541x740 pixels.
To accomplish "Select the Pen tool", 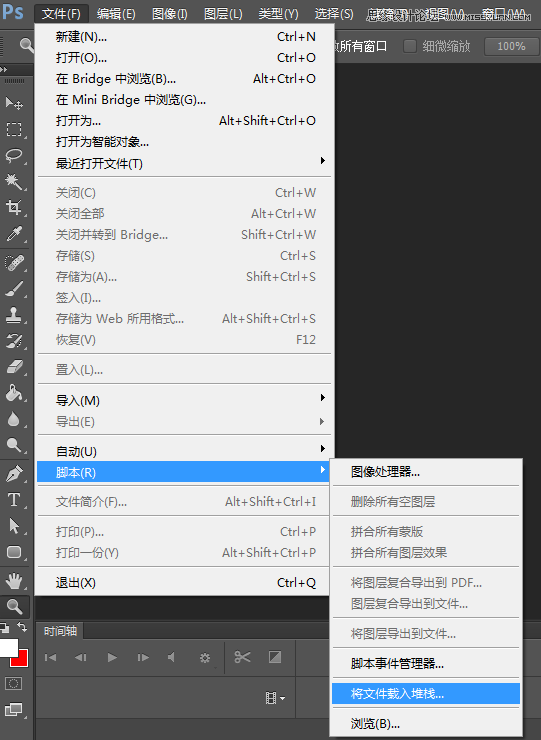I will (x=14, y=473).
